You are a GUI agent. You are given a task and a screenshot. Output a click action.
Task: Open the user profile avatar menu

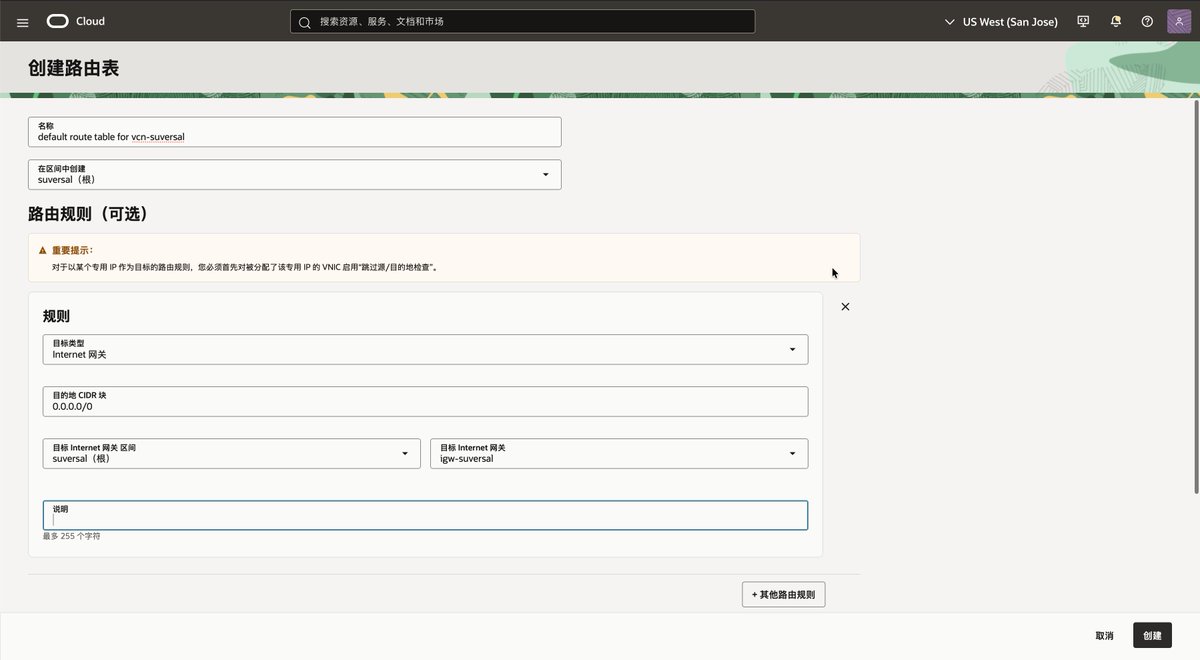(x=1179, y=21)
